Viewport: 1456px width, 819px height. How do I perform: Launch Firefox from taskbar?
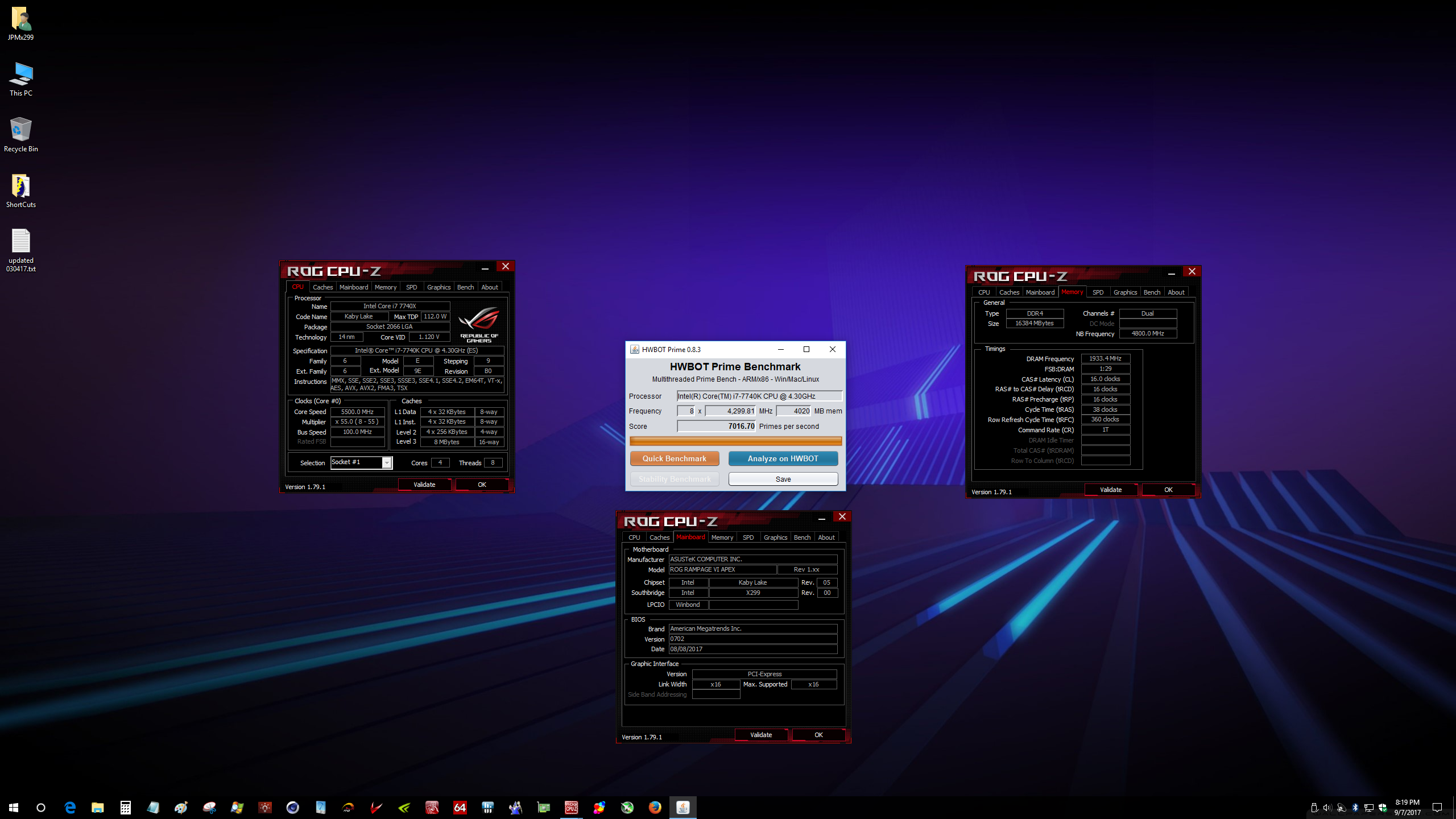tap(655, 807)
